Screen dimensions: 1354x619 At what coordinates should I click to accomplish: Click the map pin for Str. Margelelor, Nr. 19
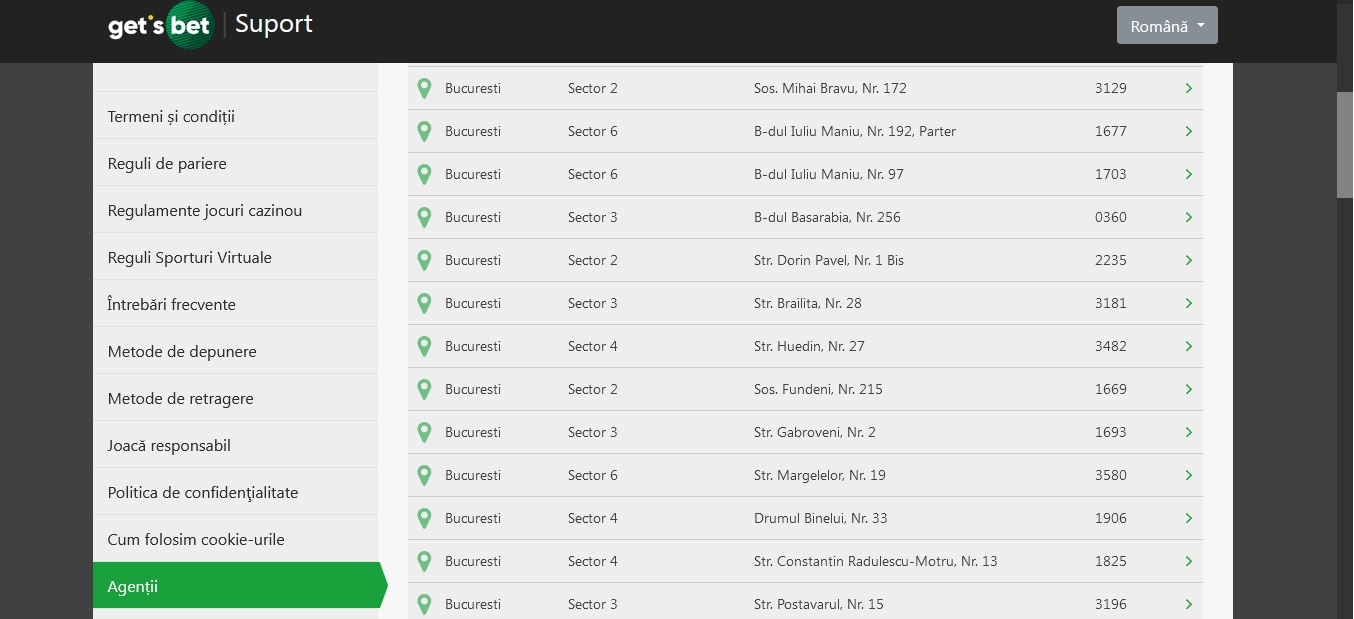point(424,475)
